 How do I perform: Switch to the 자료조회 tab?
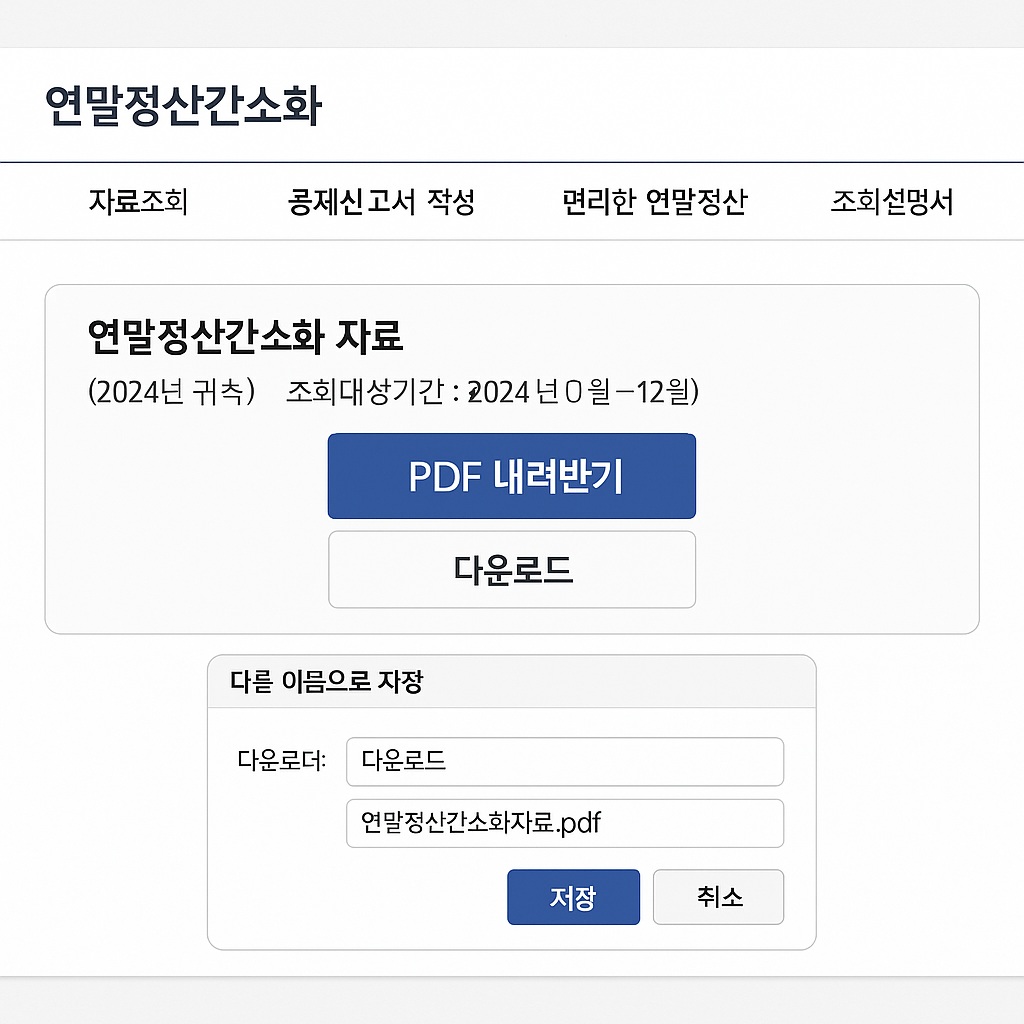140,201
